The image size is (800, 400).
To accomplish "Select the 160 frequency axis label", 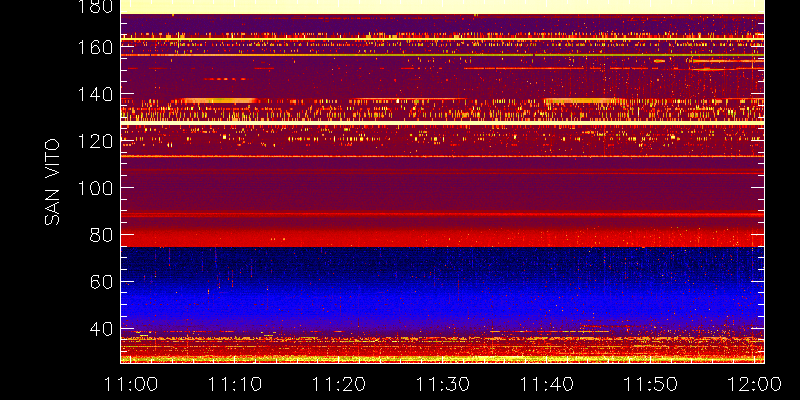I will [93, 47].
